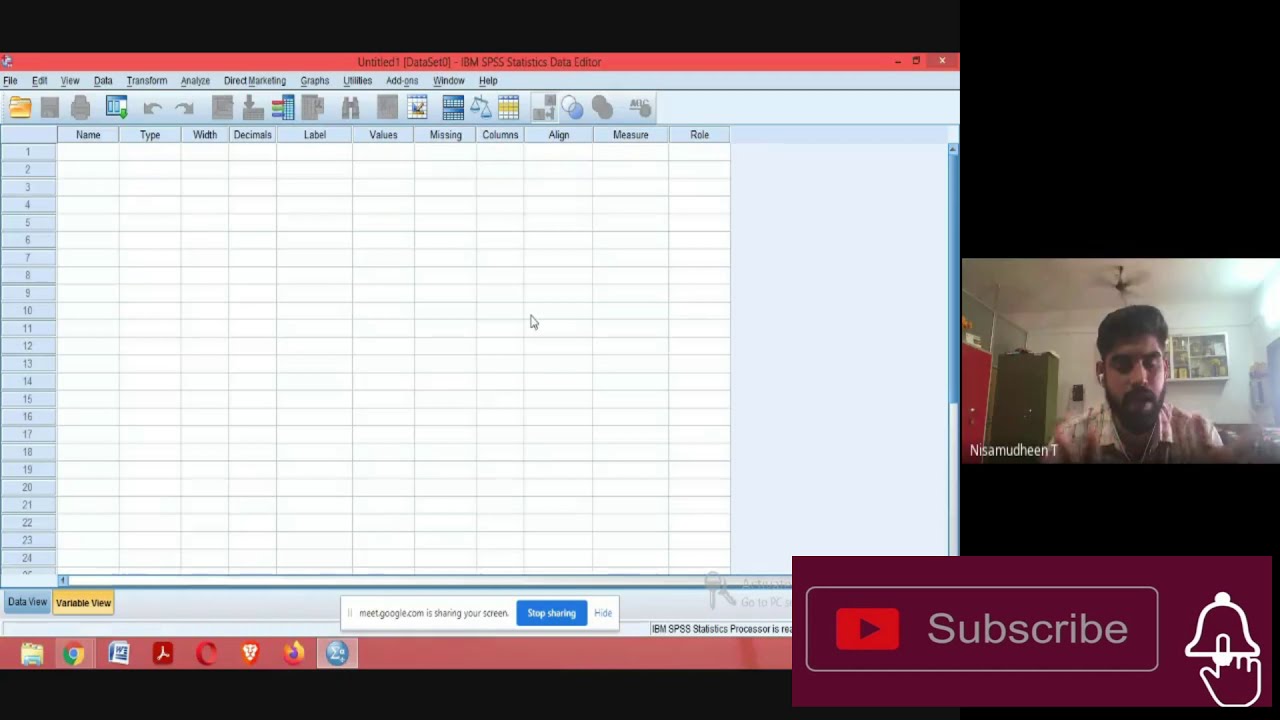Switch to the Data View tab
The width and height of the screenshot is (1280, 720).
coord(27,602)
